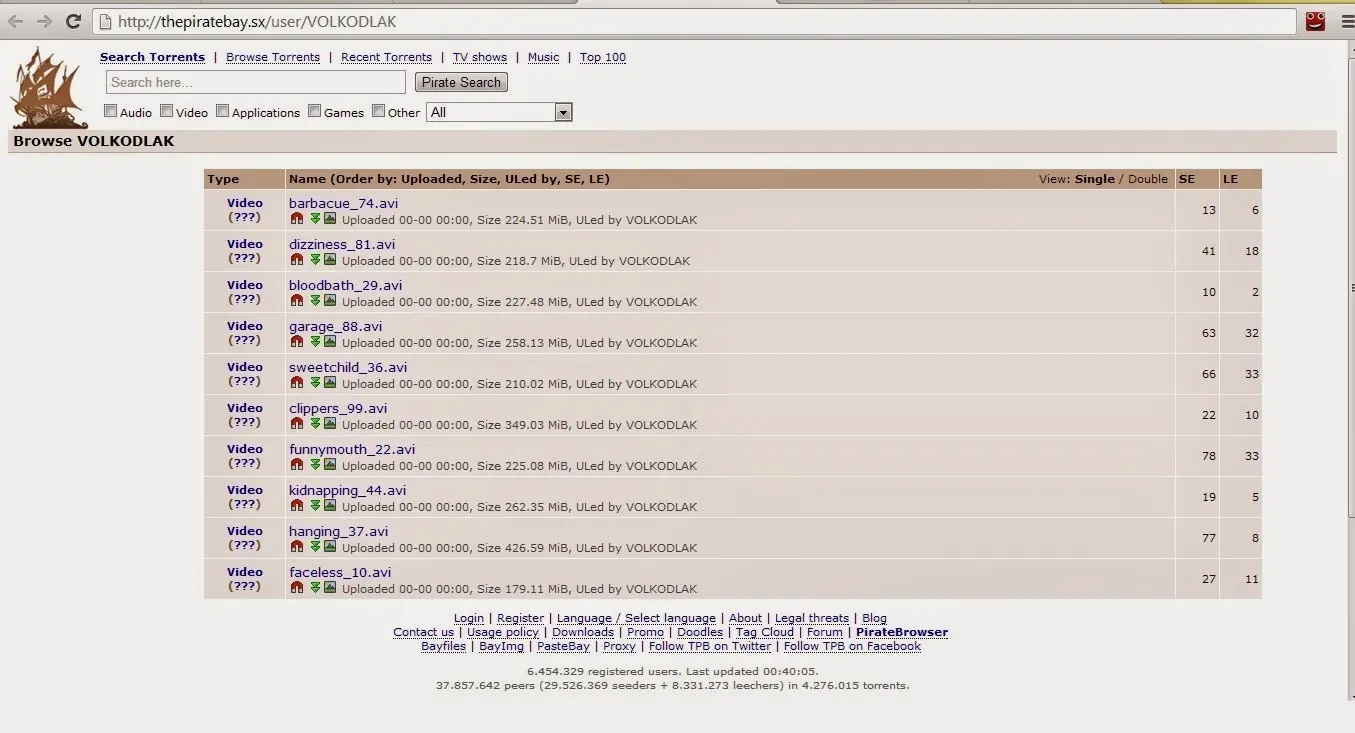Screen dimensions: 1355x733
Task: Open the kidnapping_44.avi torrent link
Action: [x=347, y=490]
